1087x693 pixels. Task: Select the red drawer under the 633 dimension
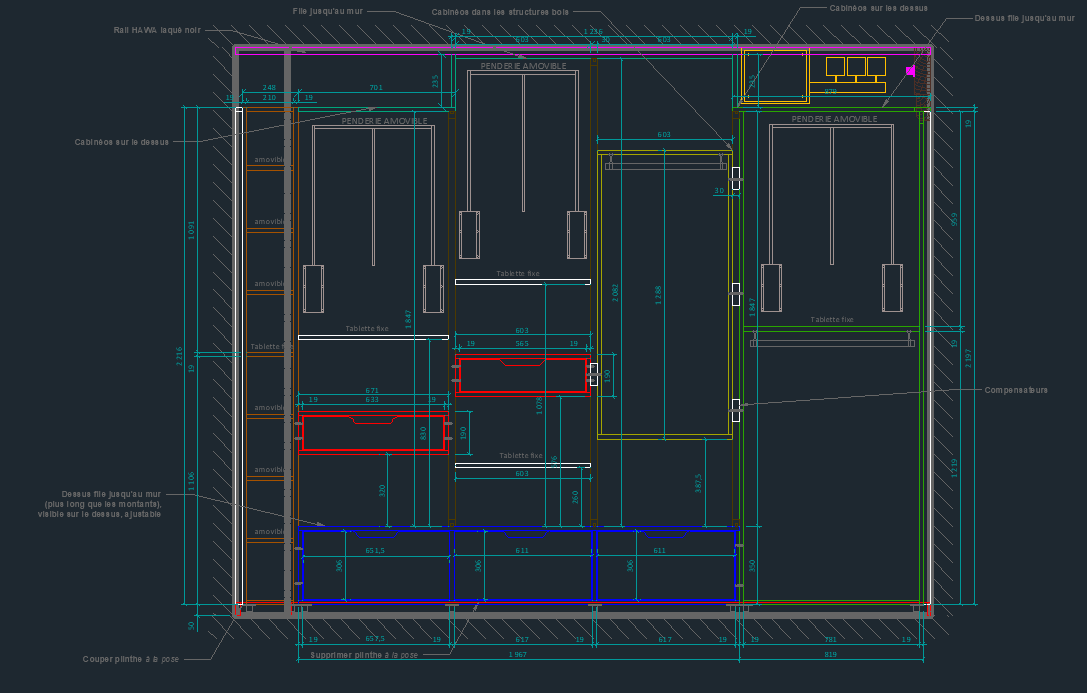point(371,434)
